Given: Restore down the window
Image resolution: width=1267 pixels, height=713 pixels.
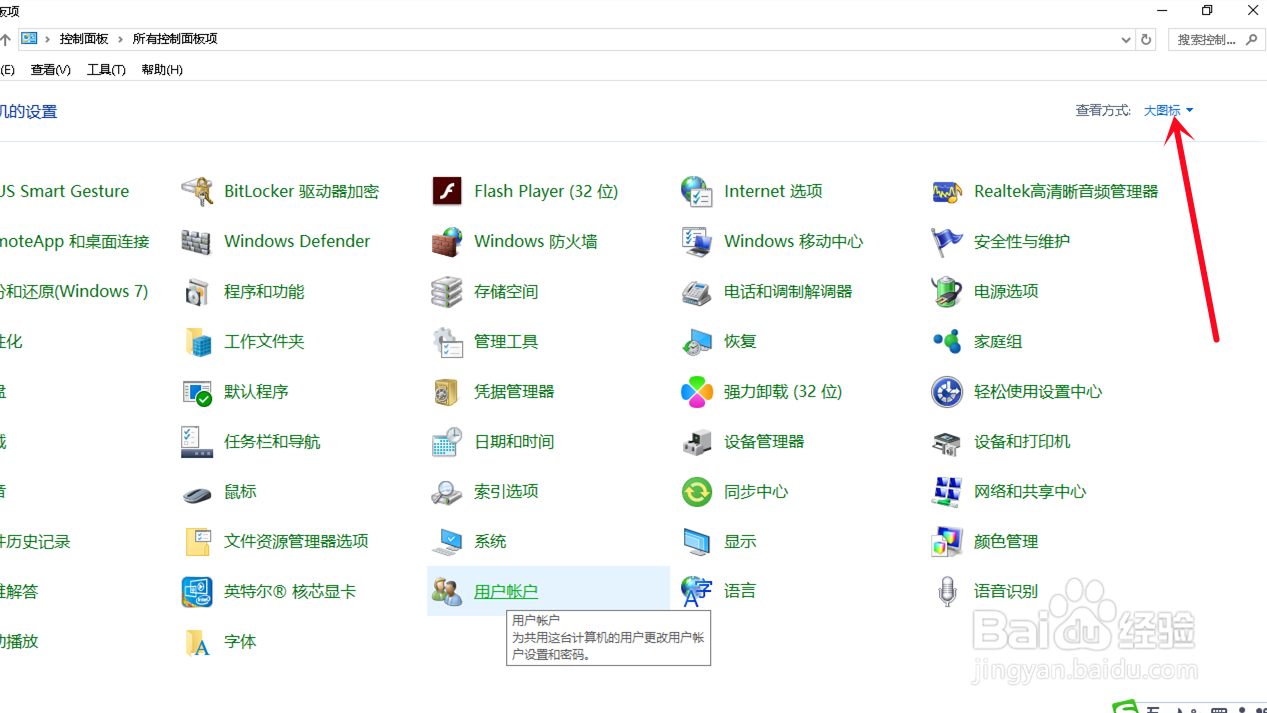Looking at the screenshot, I should click(x=1207, y=10).
